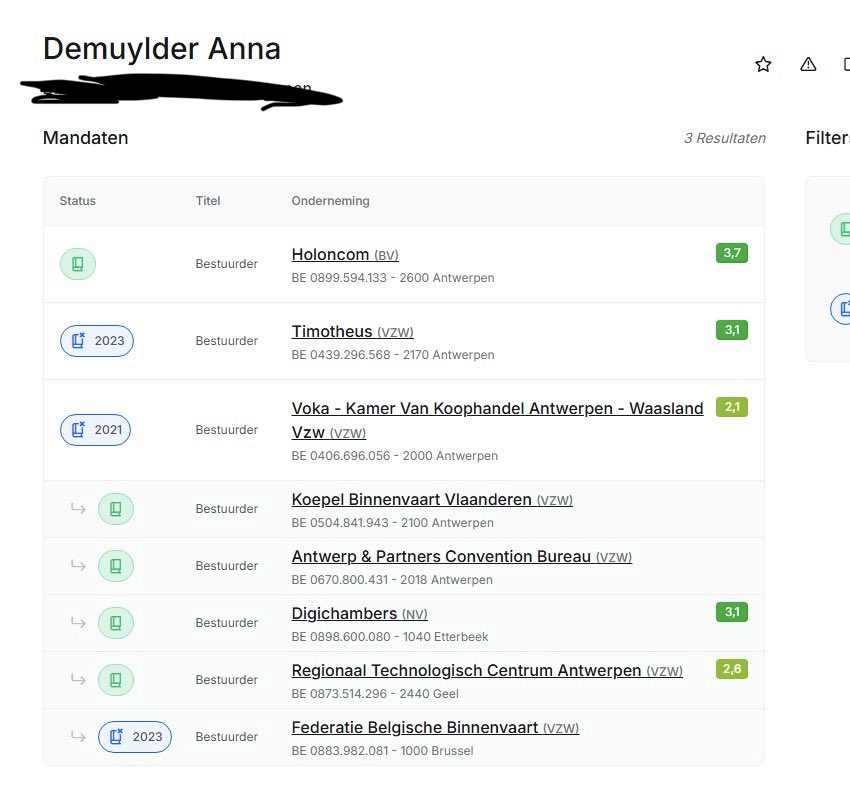Click 'BE 0899.594.133 - 2600 Antwerpen' text
Screen dimensions: 850x788
(393, 277)
